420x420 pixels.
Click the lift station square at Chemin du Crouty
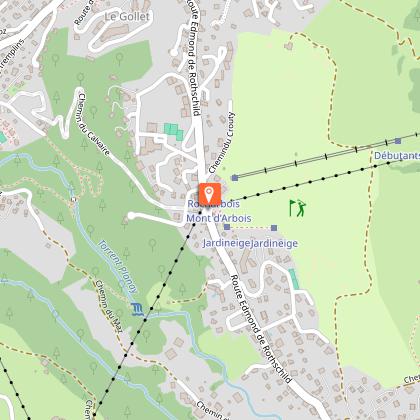click(x=235, y=178)
